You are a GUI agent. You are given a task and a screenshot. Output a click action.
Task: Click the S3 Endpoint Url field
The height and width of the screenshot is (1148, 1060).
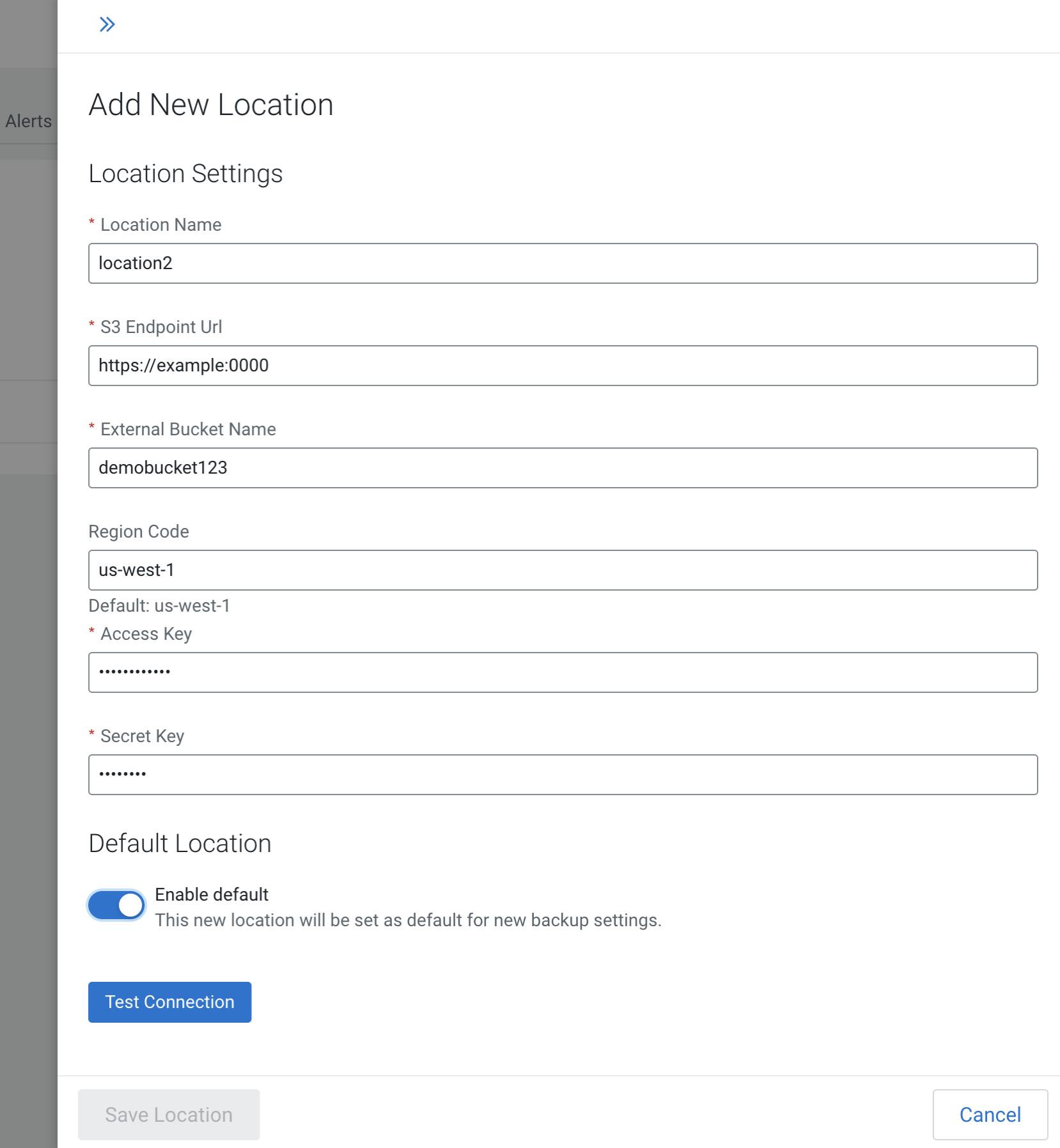click(563, 366)
